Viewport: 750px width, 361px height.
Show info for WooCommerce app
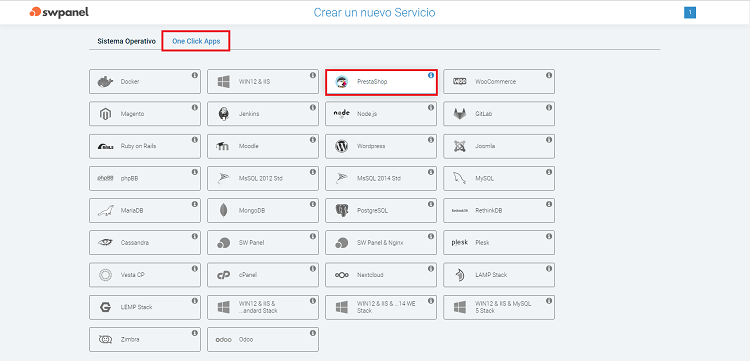click(549, 75)
